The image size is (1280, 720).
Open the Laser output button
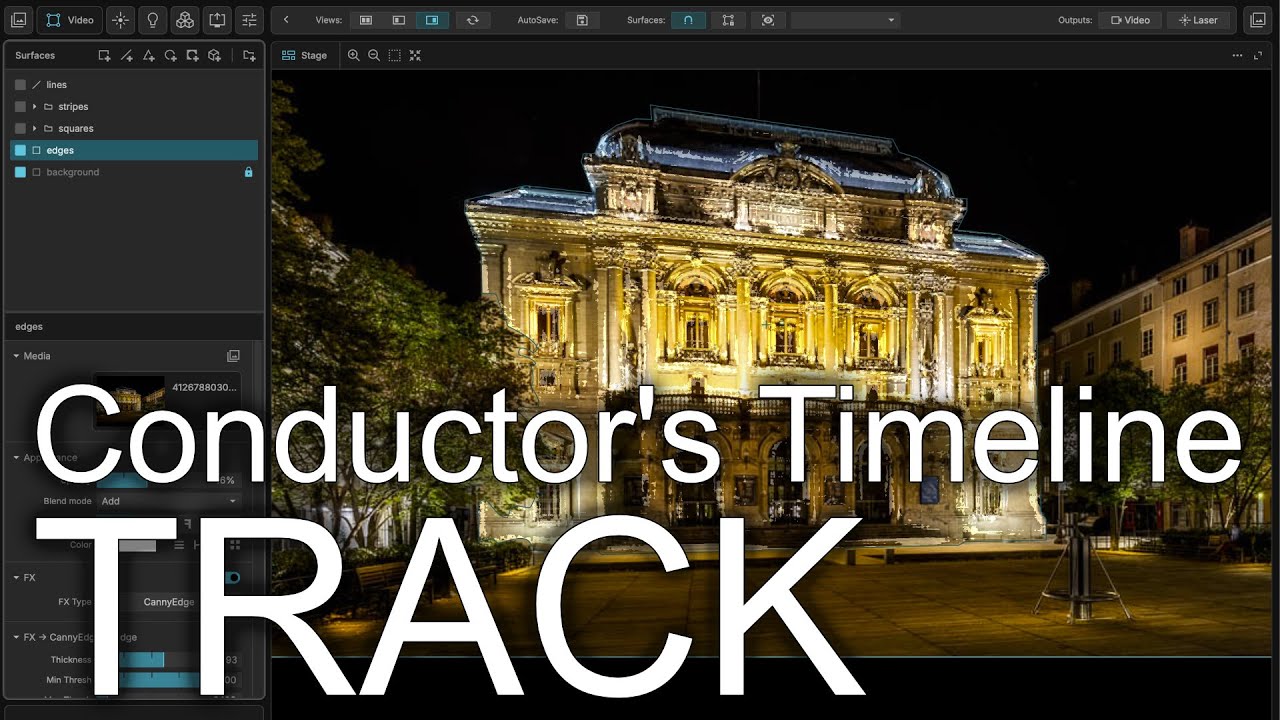pyautogui.click(x=1198, y=20)
